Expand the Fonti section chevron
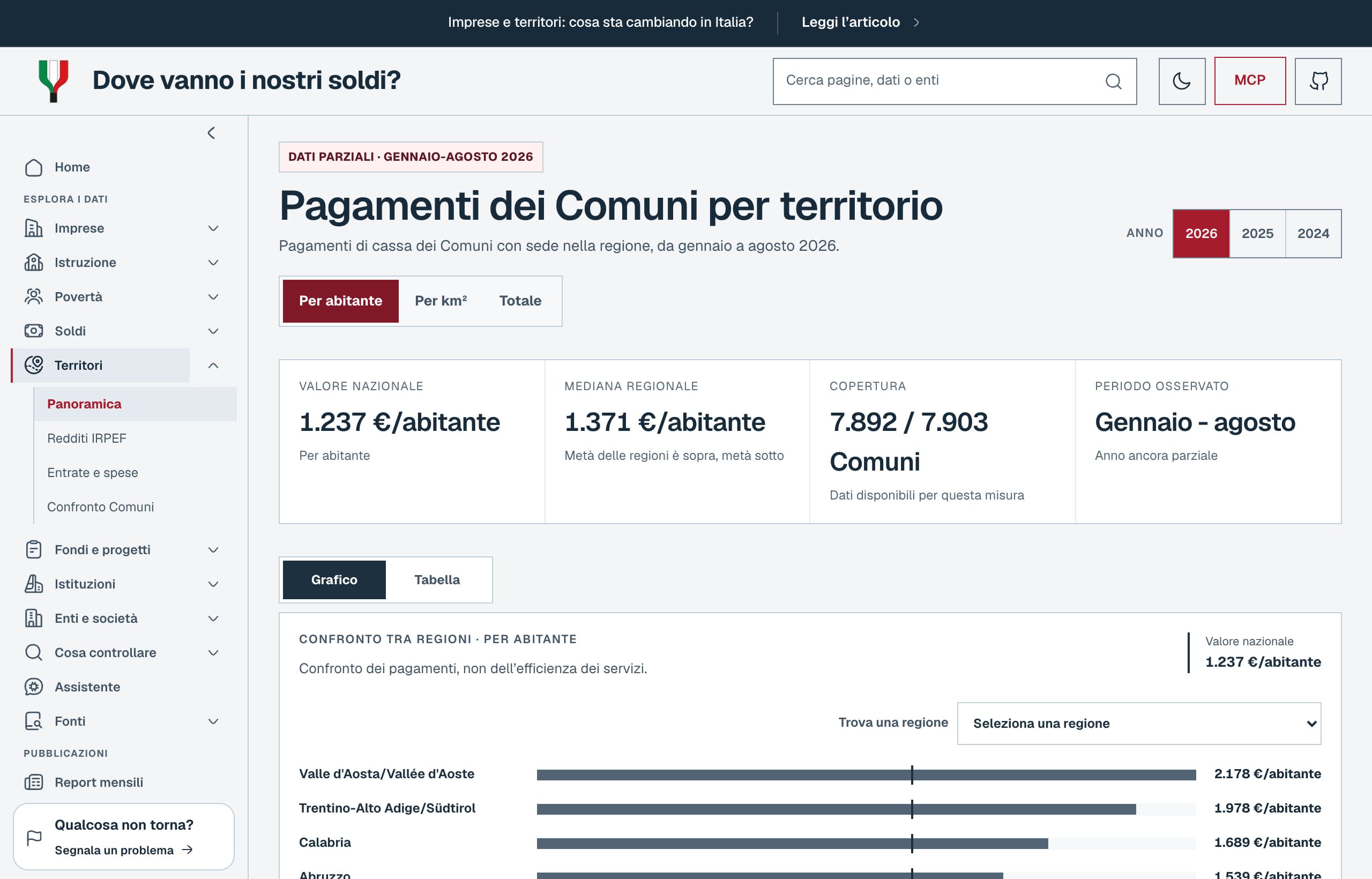Viewport: 1372px width, 879px height. [x=213, y=721]
